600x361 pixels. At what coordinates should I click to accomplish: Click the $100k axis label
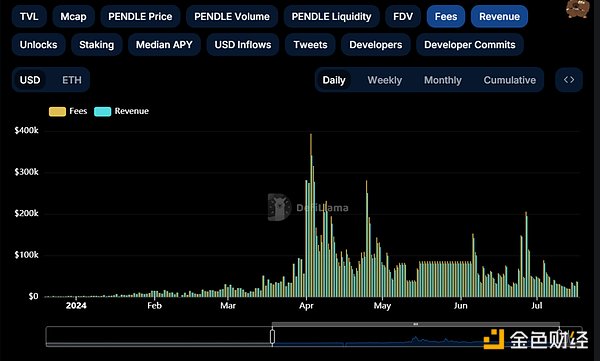pyautogui.click(x=26, y=255)
